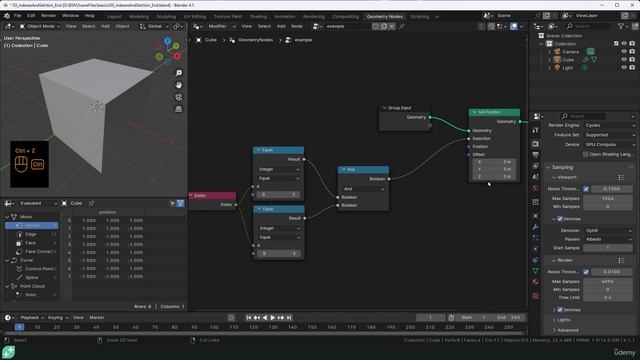Viewport: 640px width, 360px height.
Task: Toggle Viewport Denoise checkbox
Action: click(x=560, y=219)
